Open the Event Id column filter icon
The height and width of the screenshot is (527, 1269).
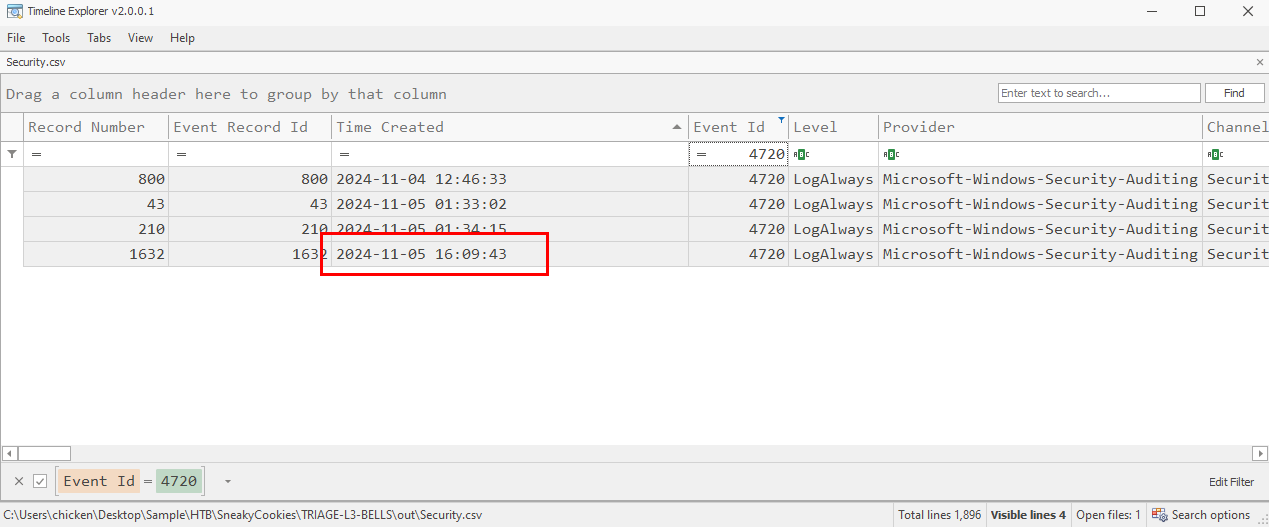click(x=781, y=119)
